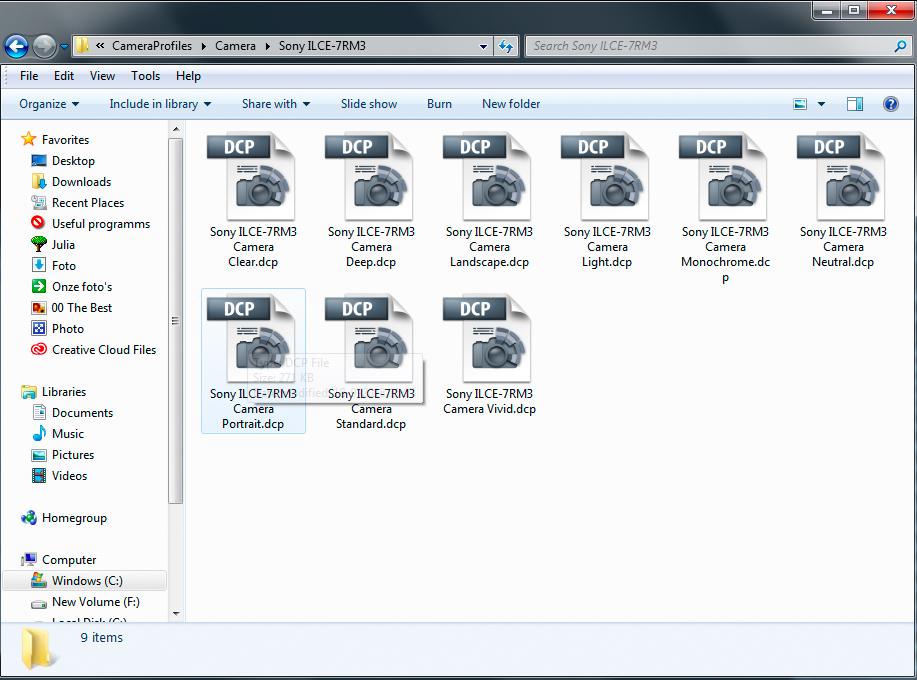Click the Back navigation arrow
This screenshot has width=917, height=680.
pyautogui.click(x=16, y=46)
